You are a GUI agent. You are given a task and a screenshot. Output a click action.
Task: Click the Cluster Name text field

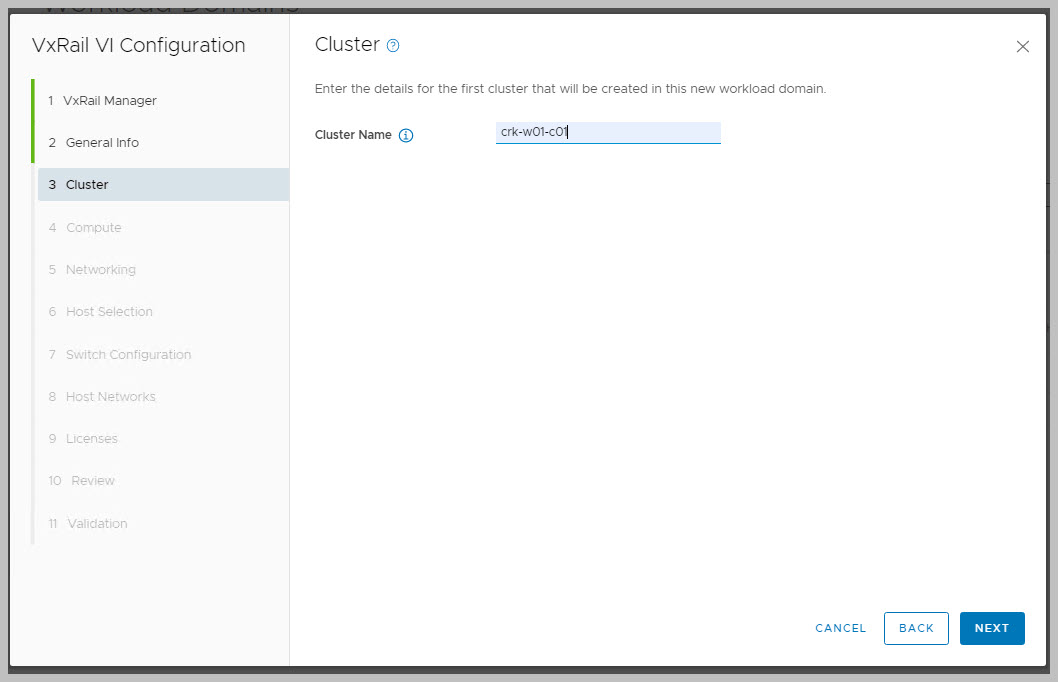click(x=608, y=132)
